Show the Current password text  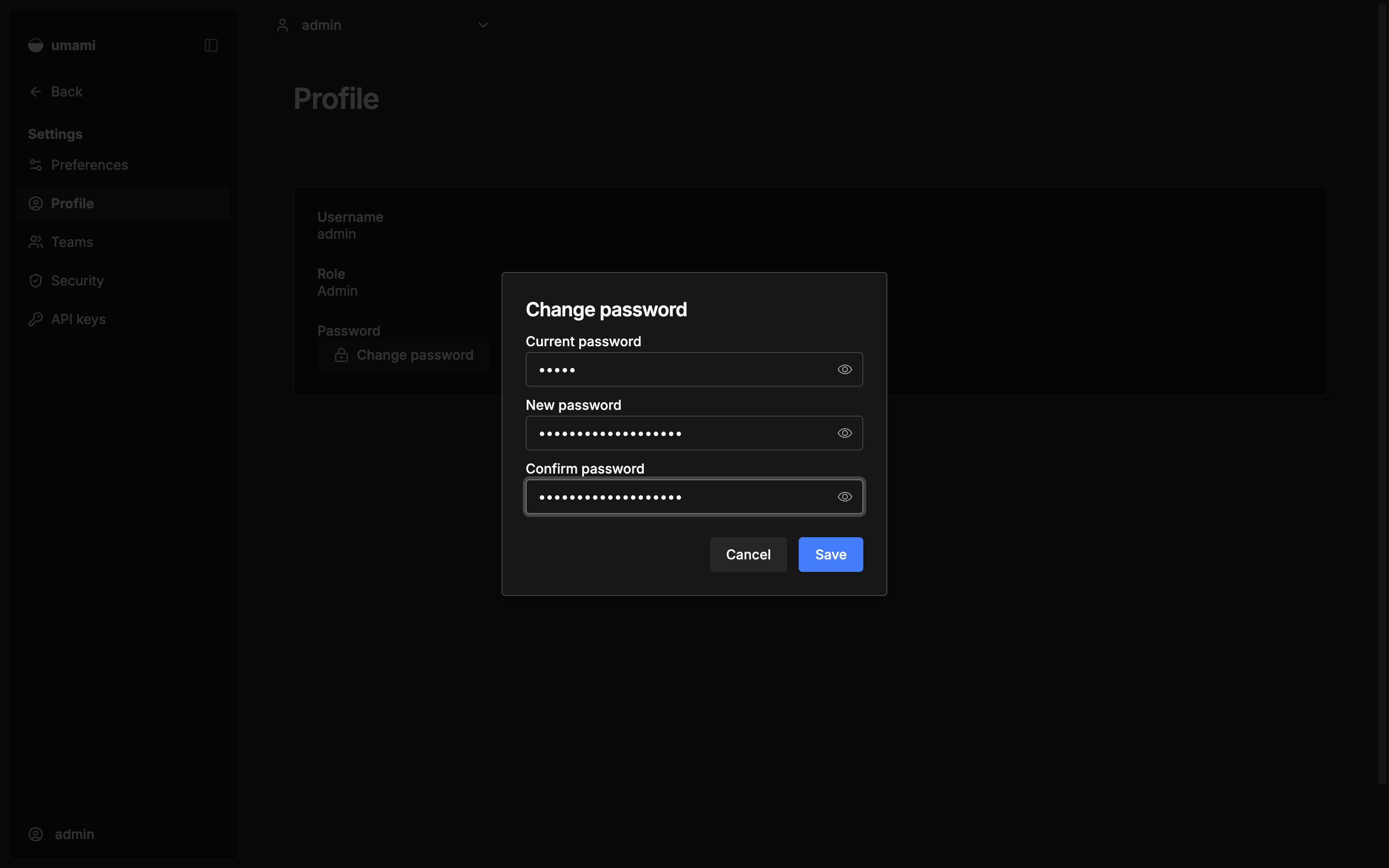(x=844, y=369)
